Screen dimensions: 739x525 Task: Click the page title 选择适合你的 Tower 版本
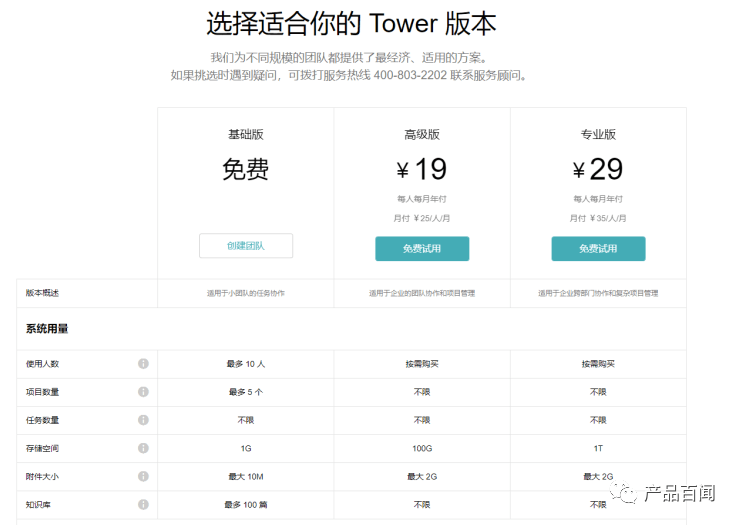click(x=351, y=24)
